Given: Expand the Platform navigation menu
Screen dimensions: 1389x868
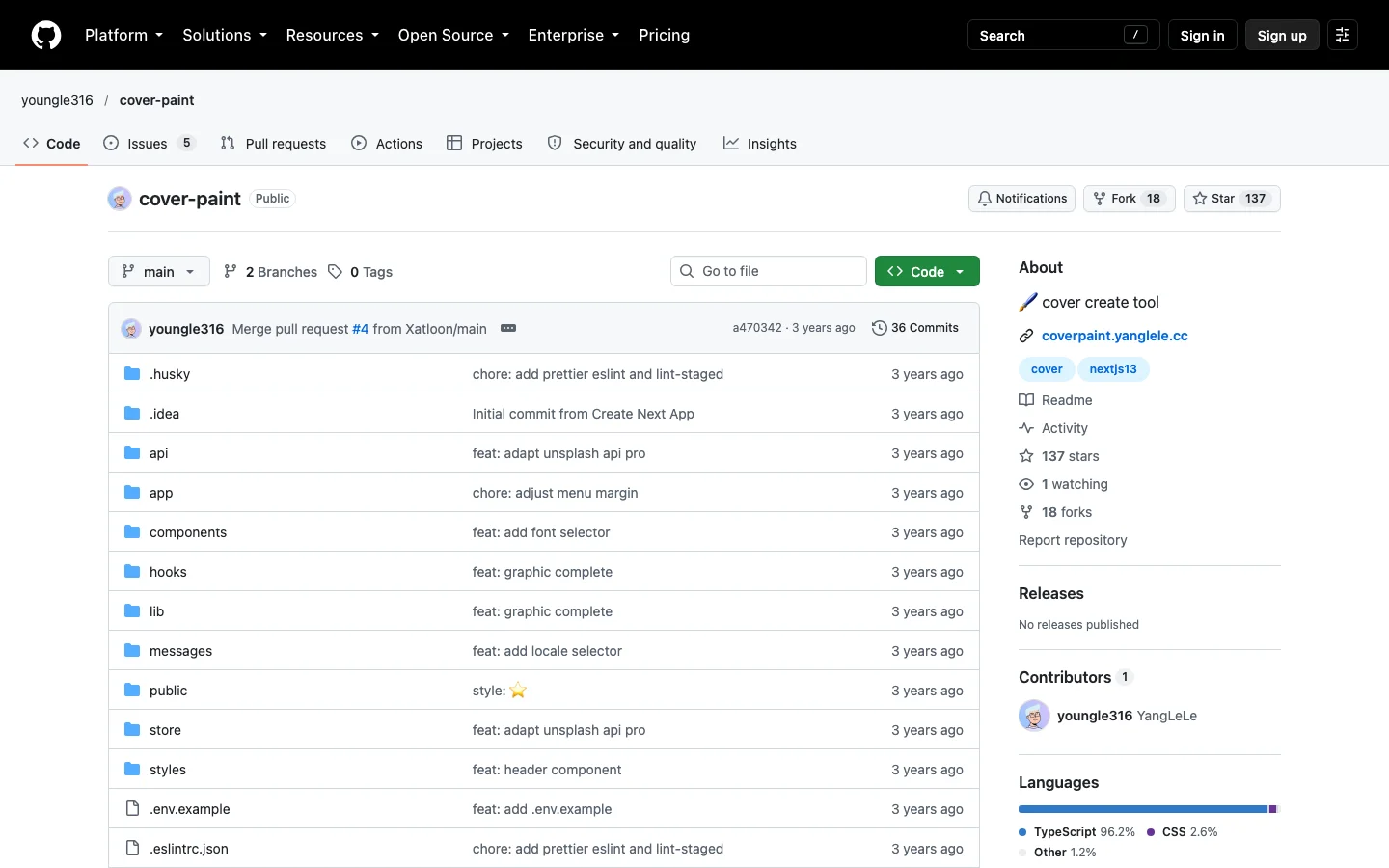Looking at the screenshot, I should click(123, 35).
